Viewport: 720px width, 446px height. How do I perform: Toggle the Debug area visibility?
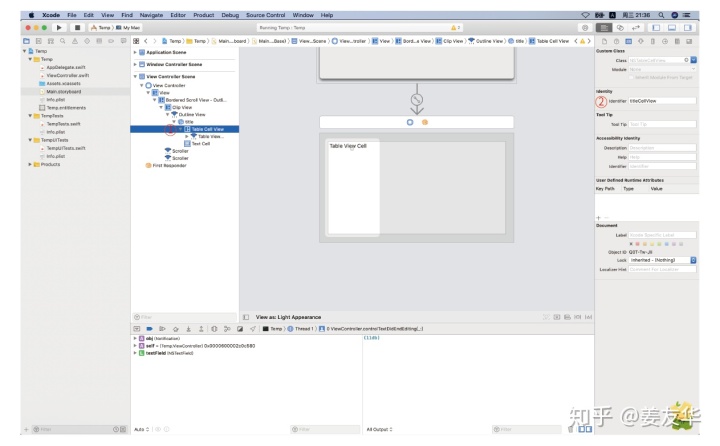pyautogui.click(x=672, y=28)
